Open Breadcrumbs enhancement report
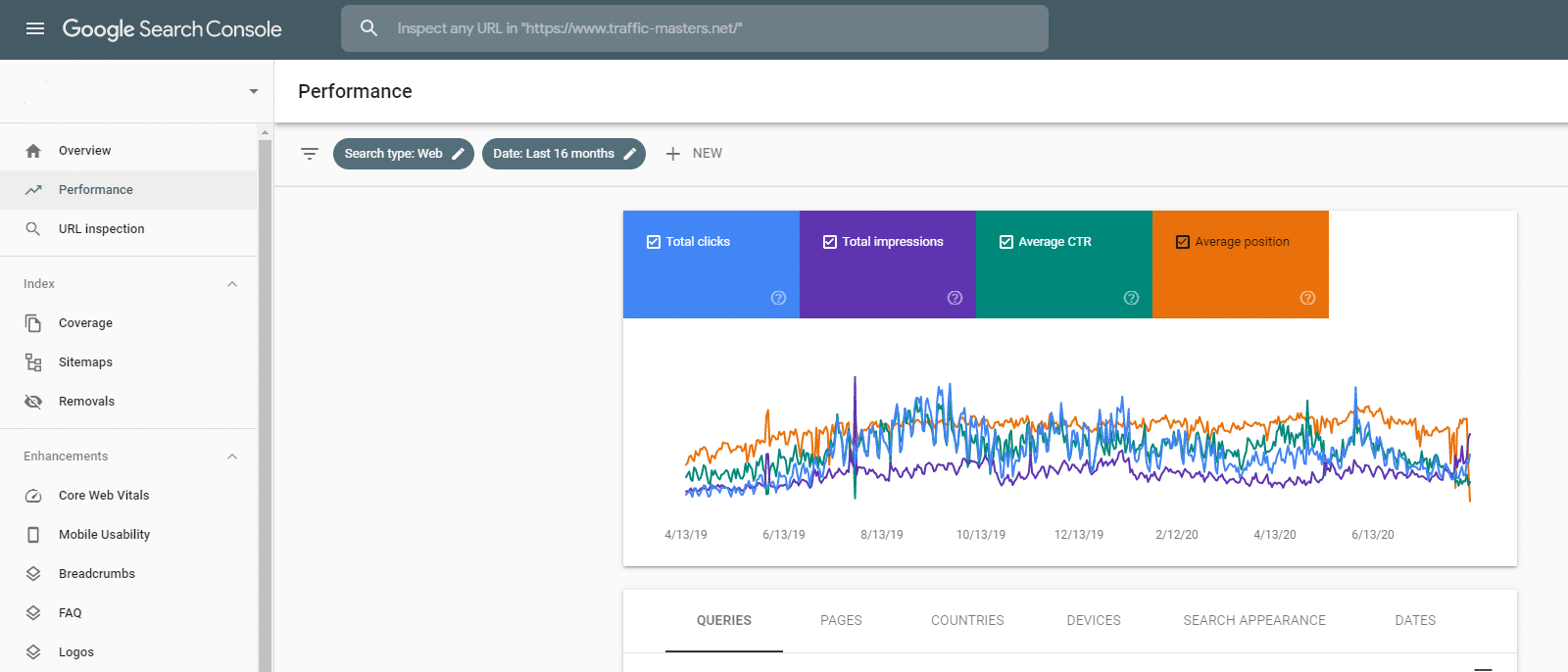The height and width of the screenshot is (672, 1568). (x=128, y=574)
